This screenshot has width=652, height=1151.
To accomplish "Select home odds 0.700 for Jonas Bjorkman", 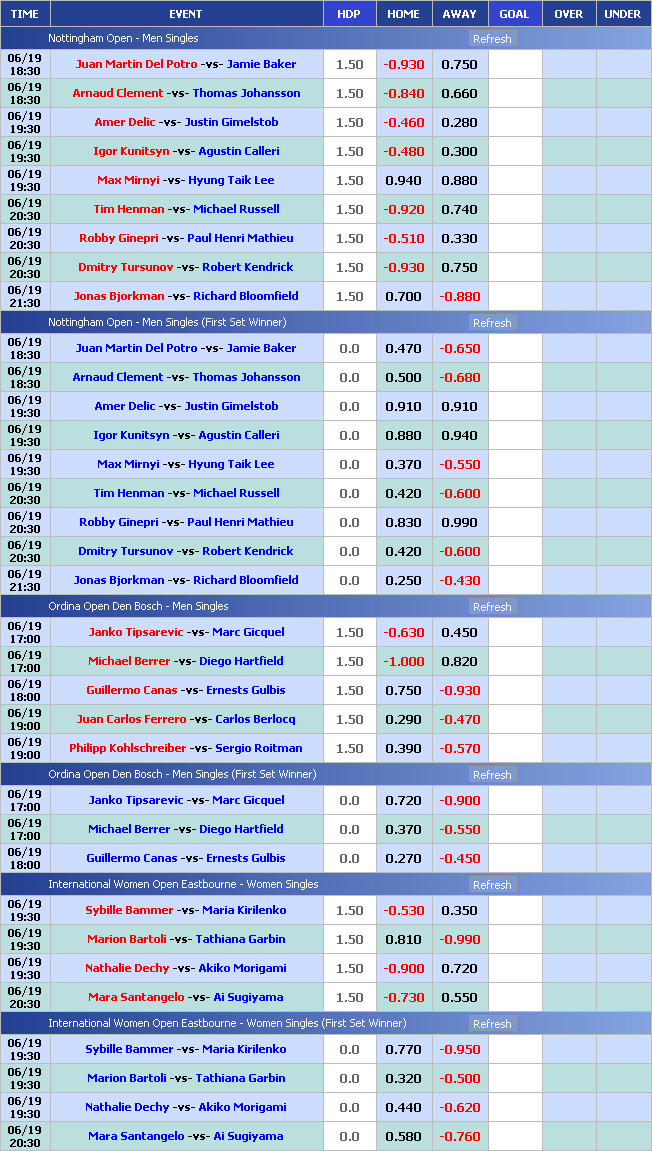I will tap(404, 296).
